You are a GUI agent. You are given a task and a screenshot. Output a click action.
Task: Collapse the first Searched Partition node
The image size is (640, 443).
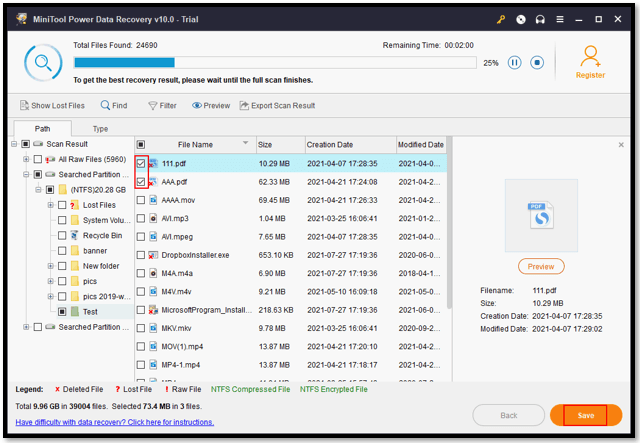pyautogui.click(x=26, y=174)
